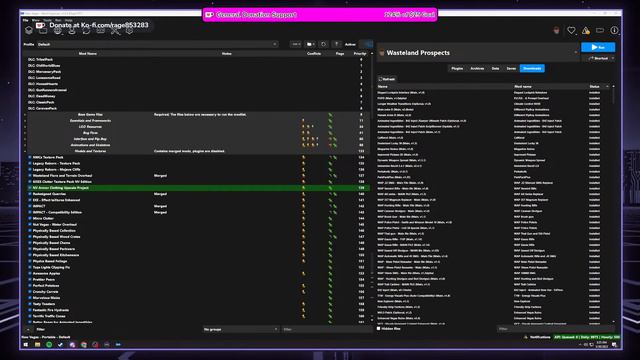Screen dimensions: 640x360
Task: Click the create backup icon above the mod list
Action: click(336, 44)
